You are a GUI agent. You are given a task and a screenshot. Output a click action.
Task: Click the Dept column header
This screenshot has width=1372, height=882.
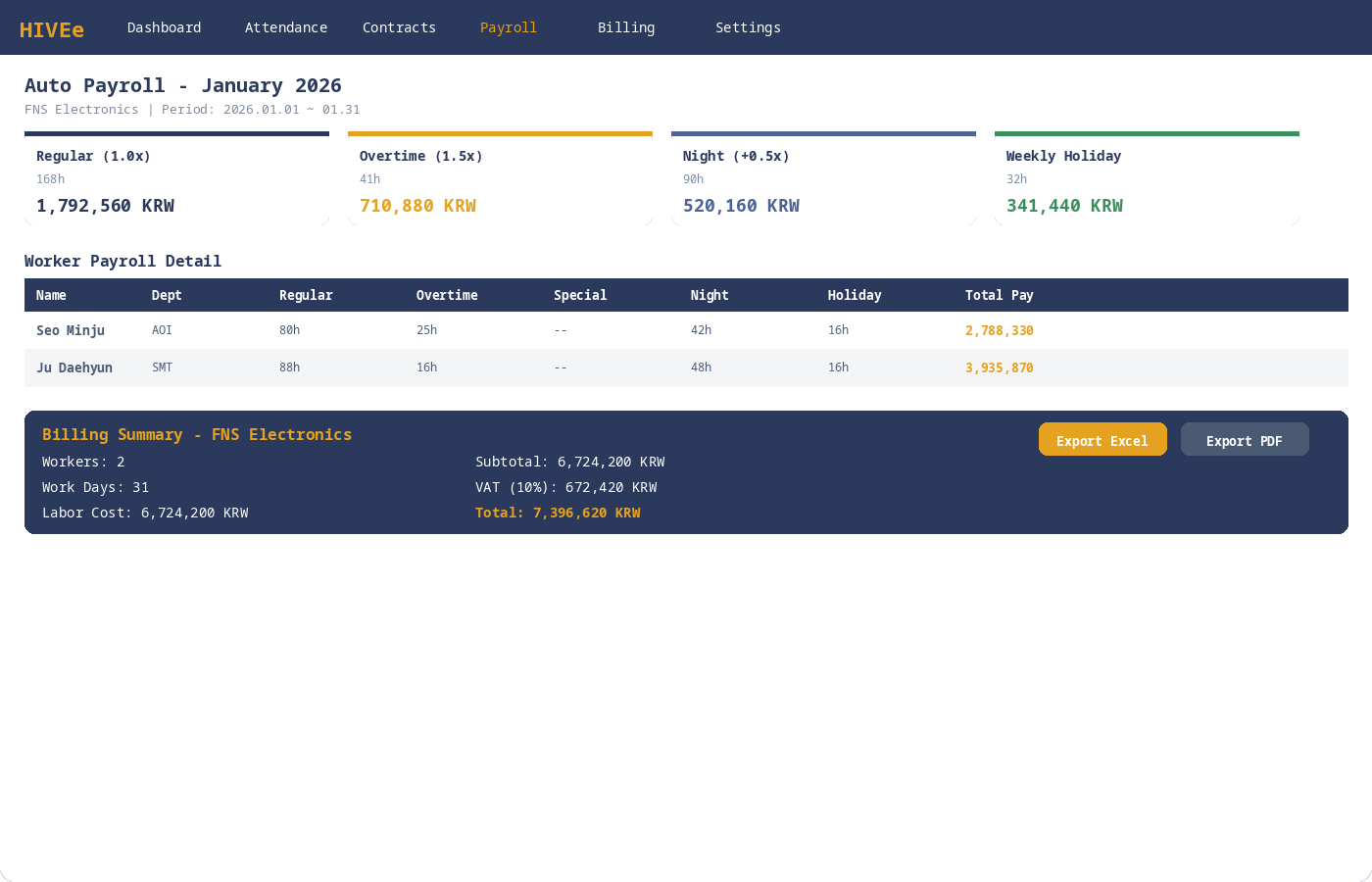pos(167,295)
